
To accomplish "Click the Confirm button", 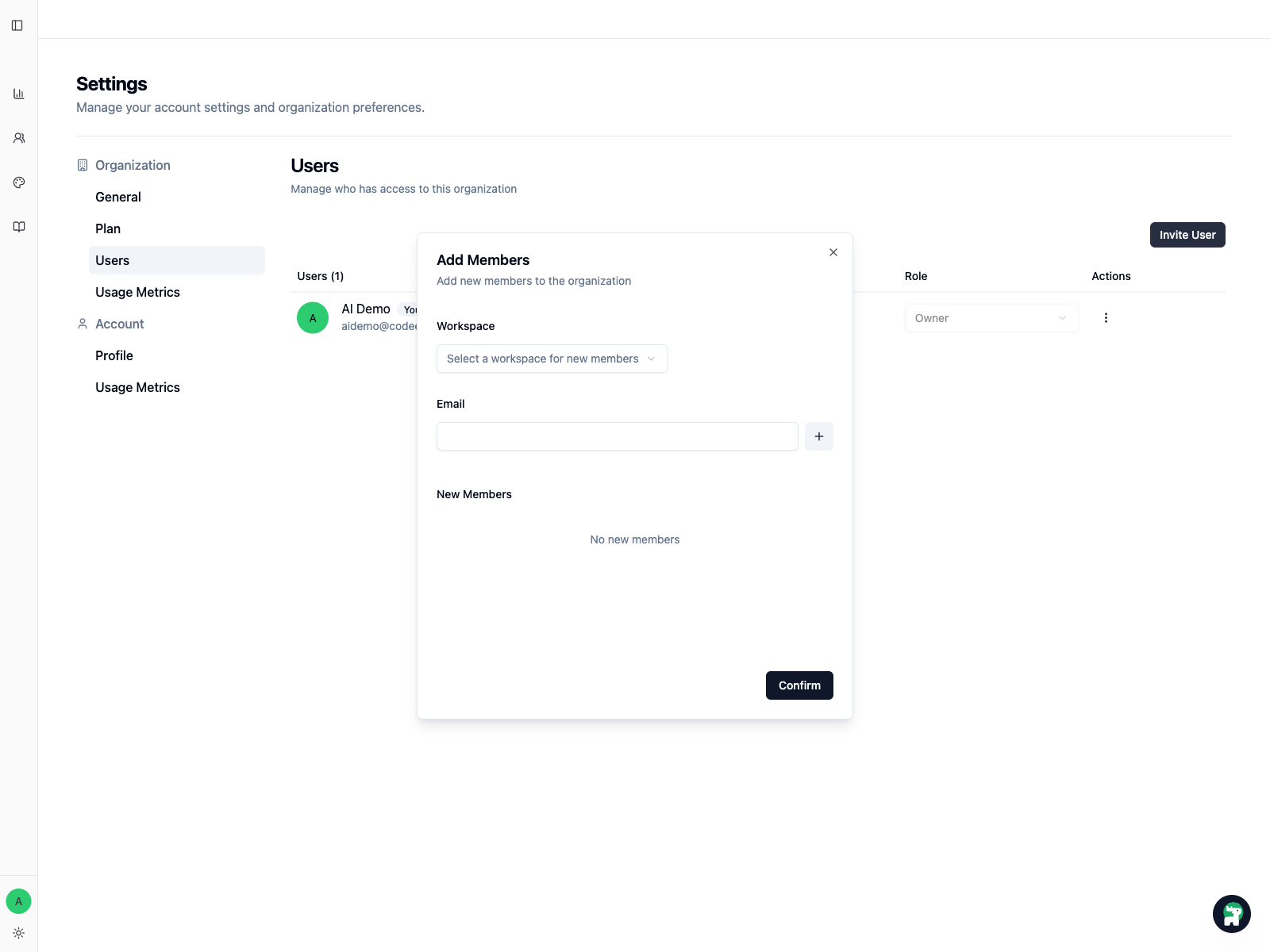I will [x=799, y=685].
